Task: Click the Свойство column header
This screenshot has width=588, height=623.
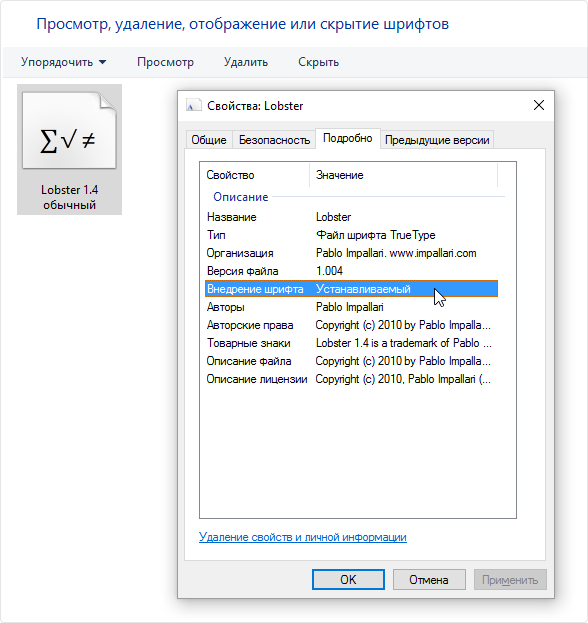Action: (255, 175)
